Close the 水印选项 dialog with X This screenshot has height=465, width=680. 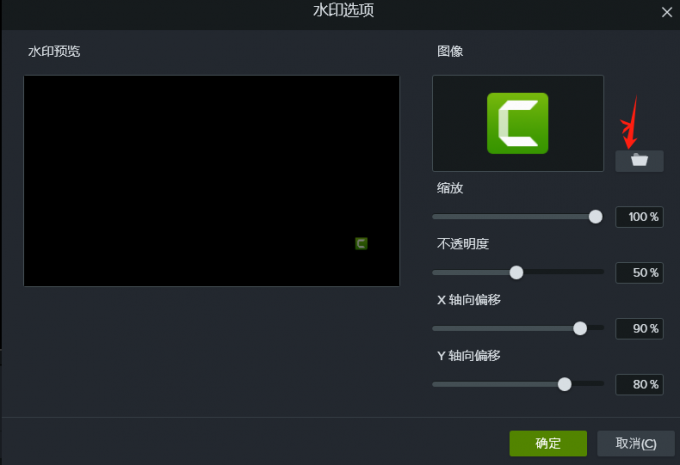click(667, 12)
